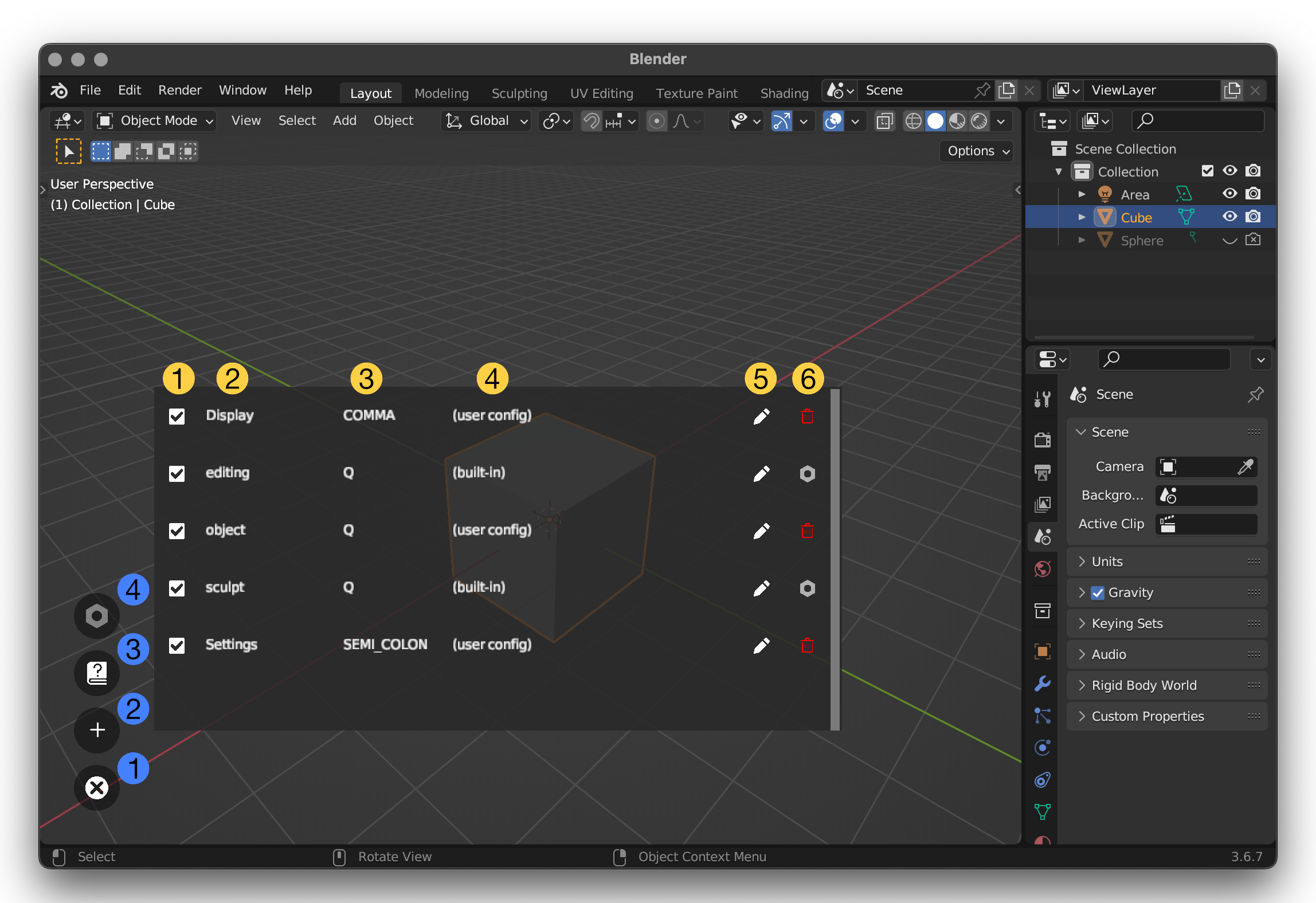Image resolution: width=1316 pixels, height=903 pixels.
Task: Hide the Cube with eye icon
Action: point(1229,217)
